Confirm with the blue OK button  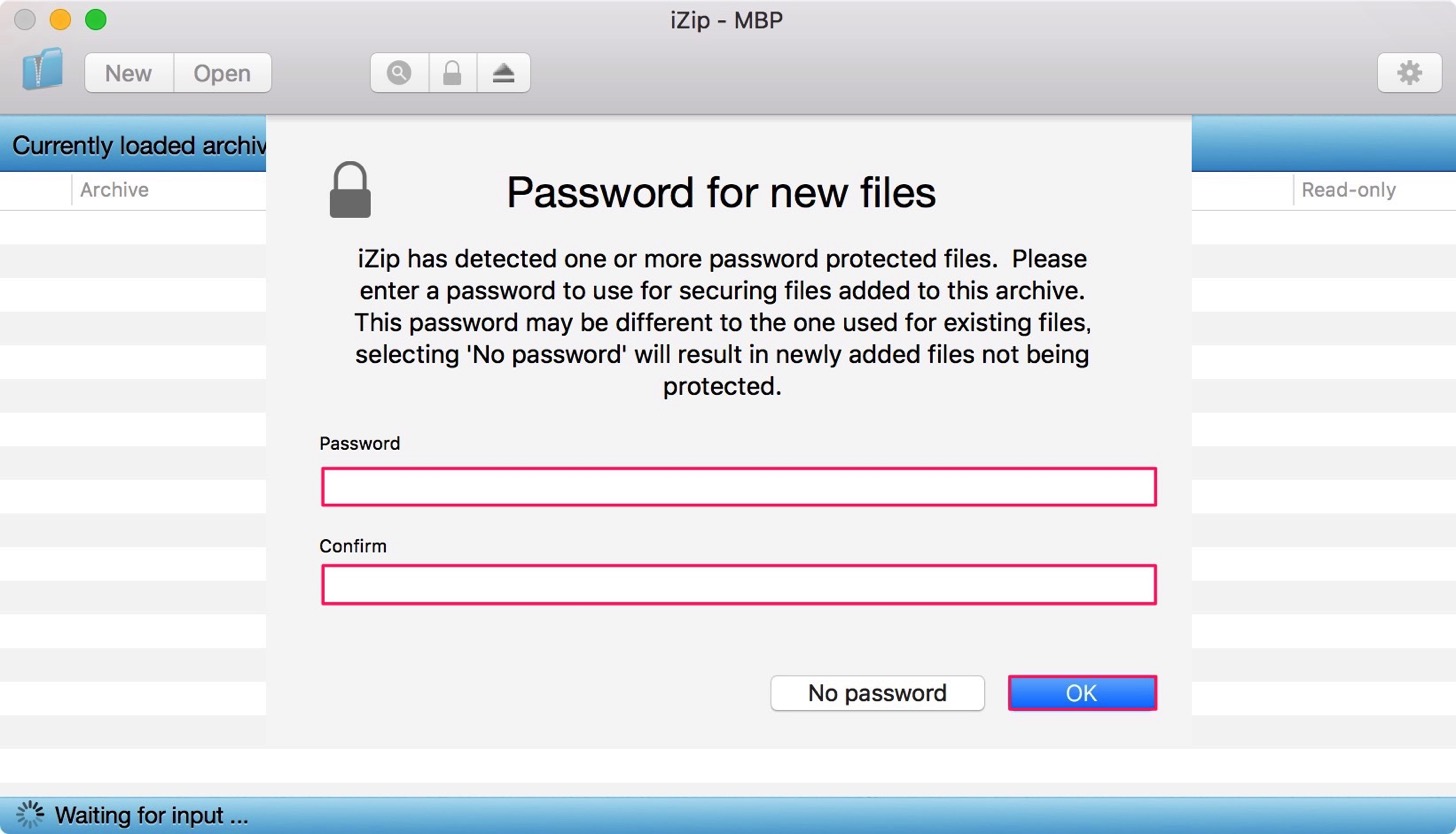[1082, 693]
